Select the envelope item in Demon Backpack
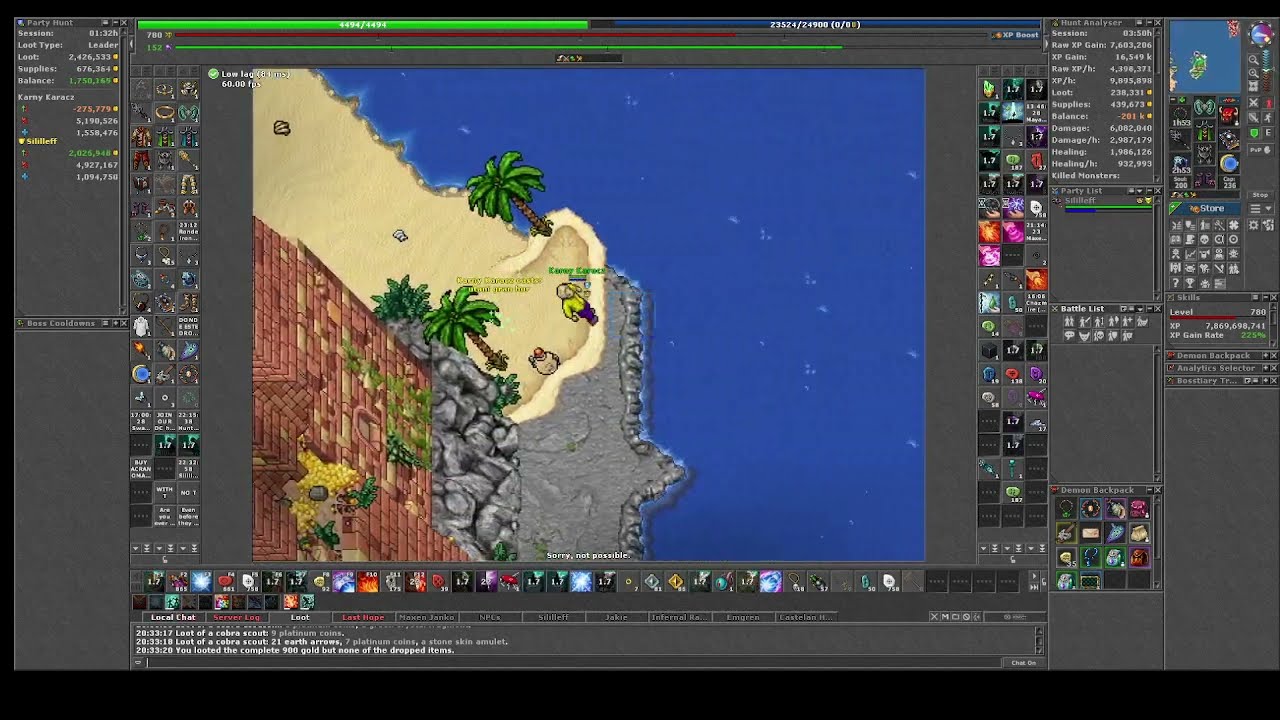 (1090, 535)
